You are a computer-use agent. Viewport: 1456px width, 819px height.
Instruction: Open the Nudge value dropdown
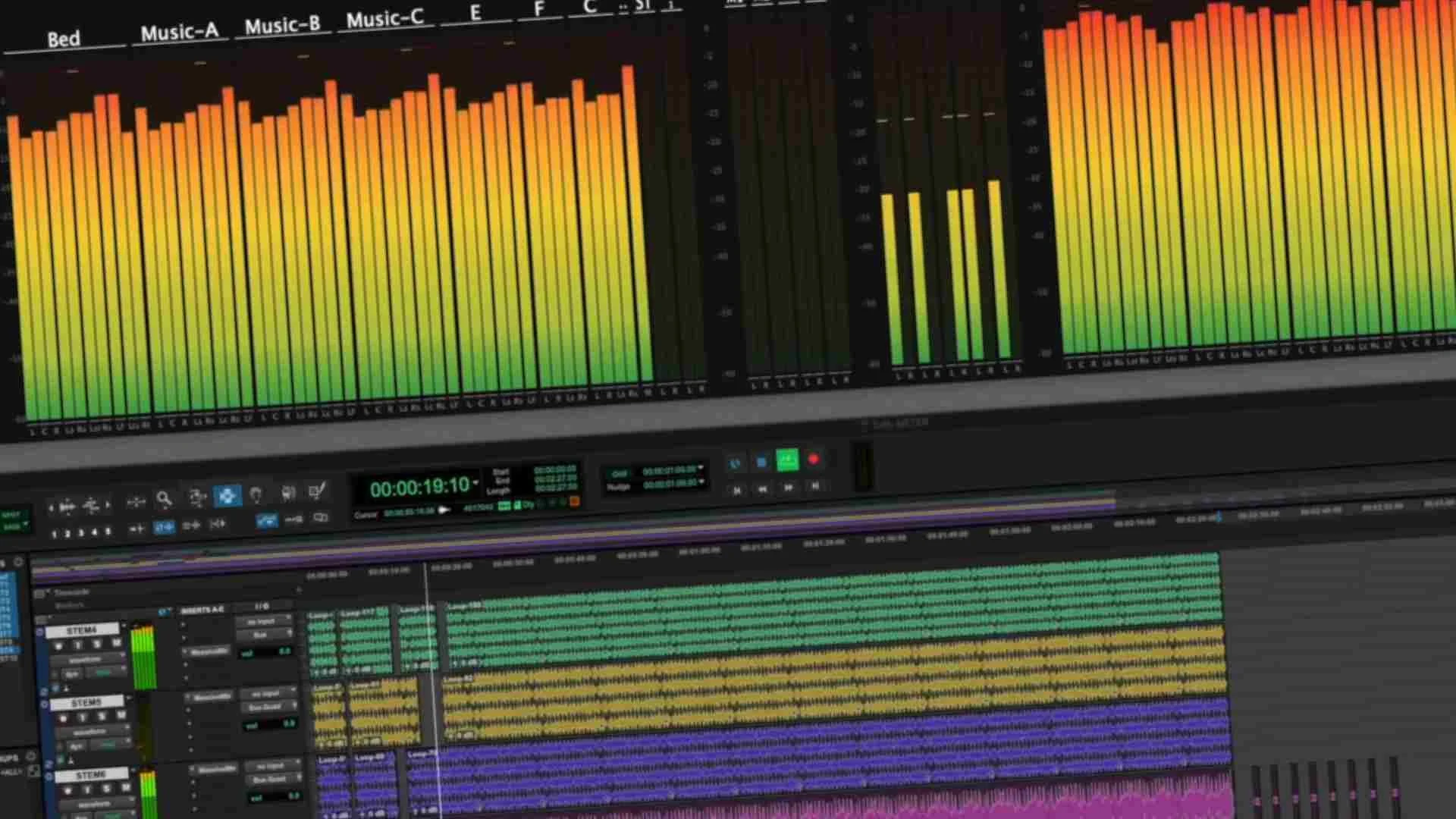coord(701,482)
